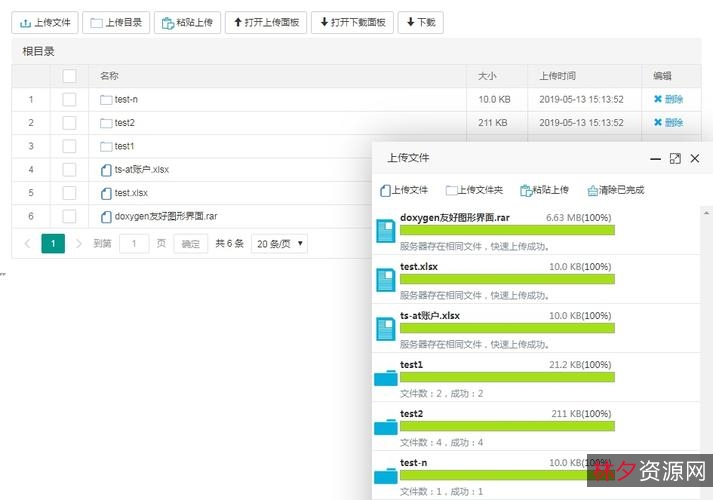This screenshot has height=500, width=713.
Task: Maximize the 上传文件 panel
Action: click(x=675, y=159)
